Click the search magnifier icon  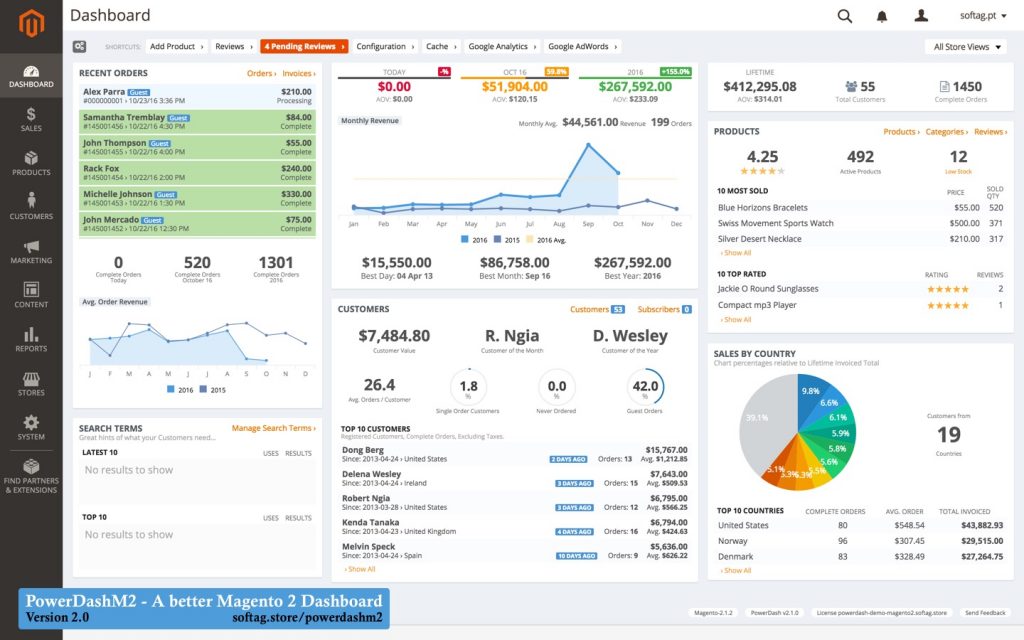pos(845,16)
